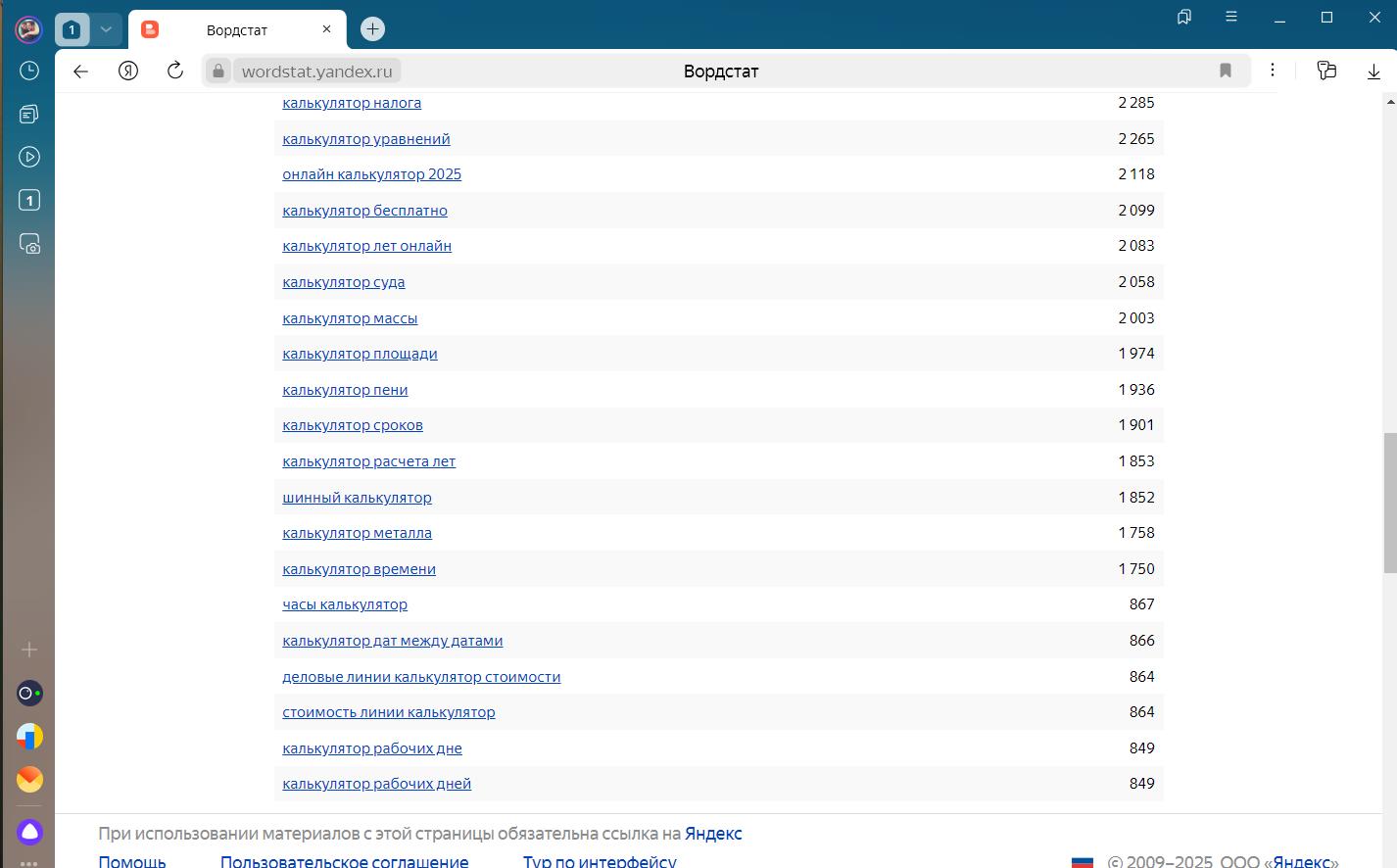Viewport: 1397px width, 868px height.
Task: Switch to the Вордстат tab
Action: (x=235, y=30)
